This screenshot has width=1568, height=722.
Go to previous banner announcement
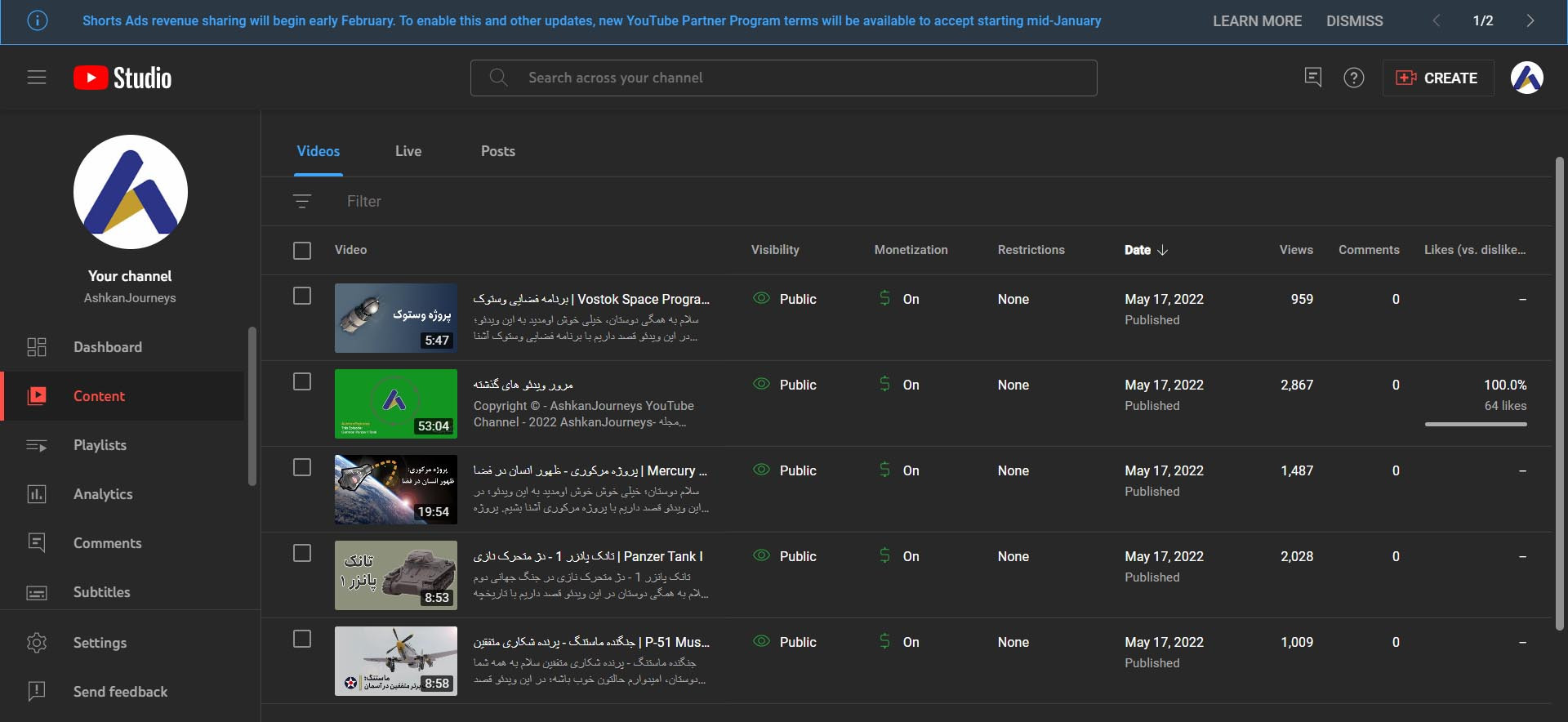pos(1437,21)
